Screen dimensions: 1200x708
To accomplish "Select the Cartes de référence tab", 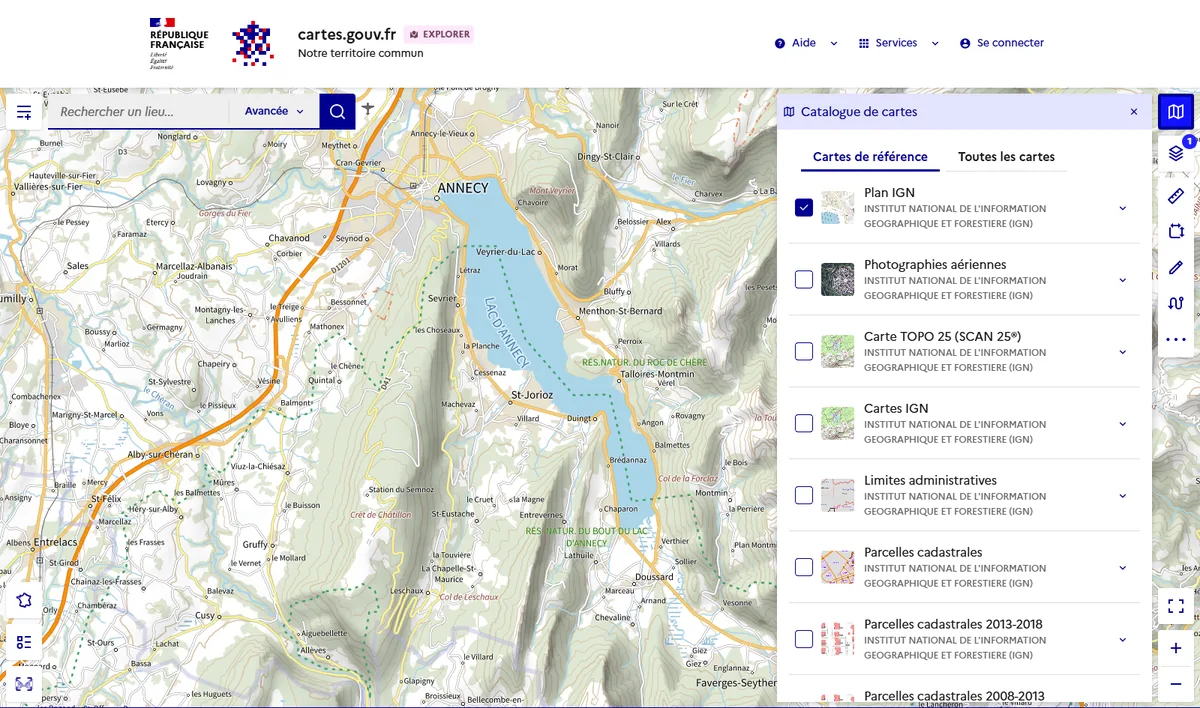I will pyautogui.click(x=870, y=157).
